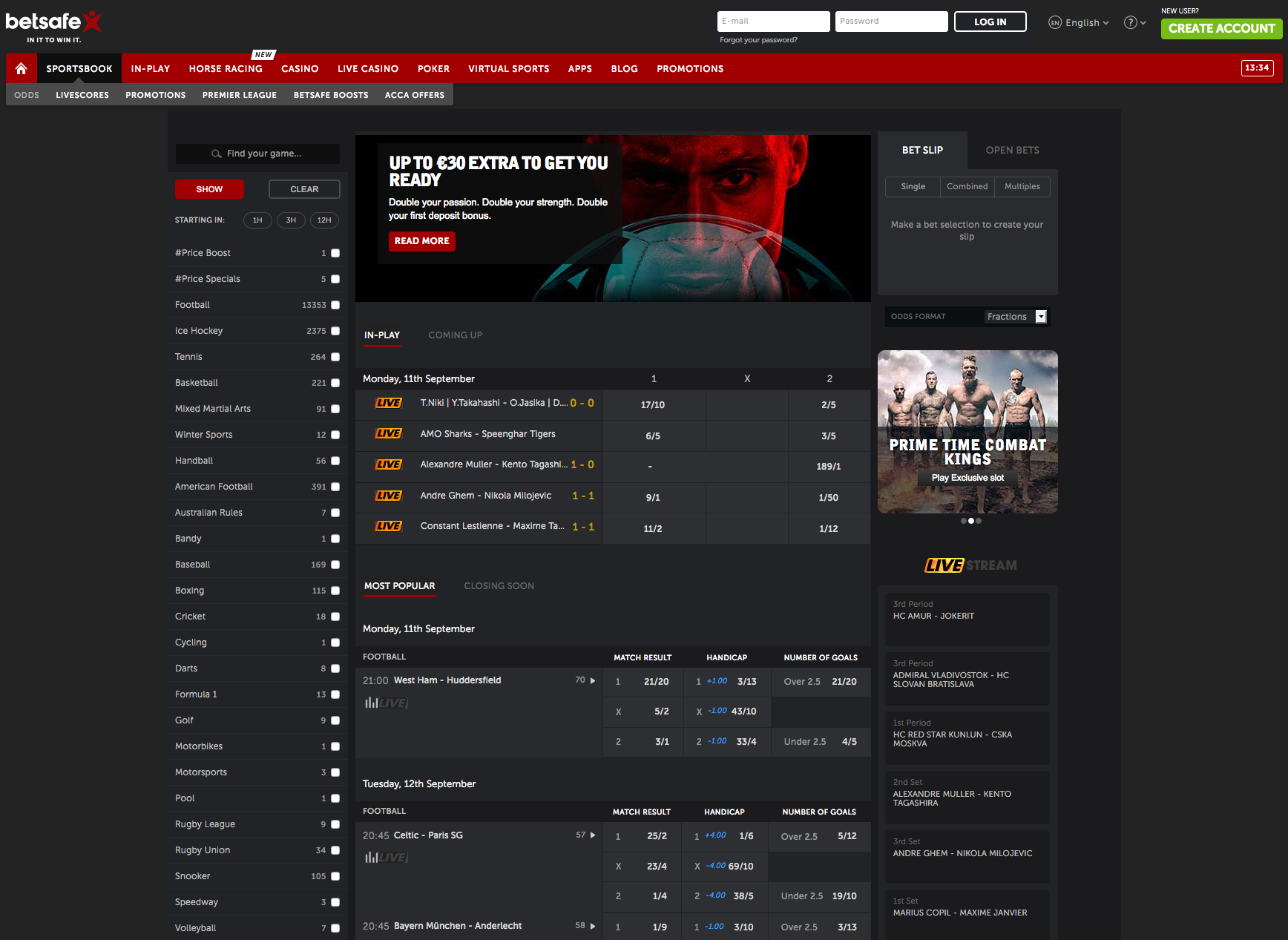Viewport: 1288px width, 940px height.
Task: Tick the Football checkbox
Action: pos(335,305)
